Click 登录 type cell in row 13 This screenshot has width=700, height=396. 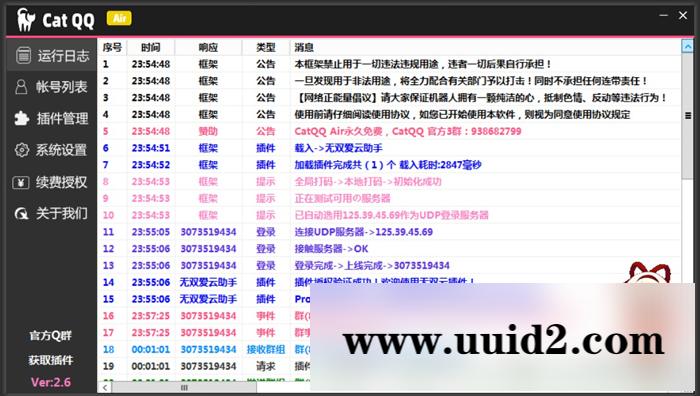[x=266, y=265]
